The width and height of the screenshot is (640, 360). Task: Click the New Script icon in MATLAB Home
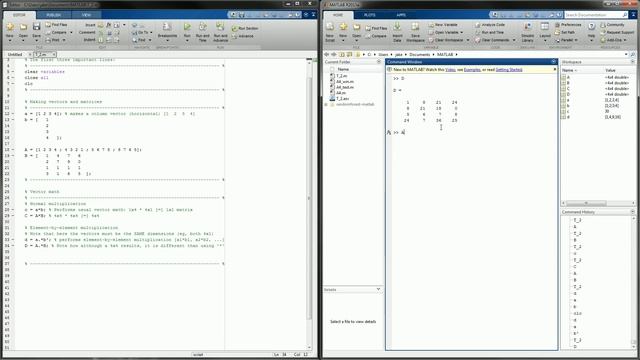click(330, 27)
